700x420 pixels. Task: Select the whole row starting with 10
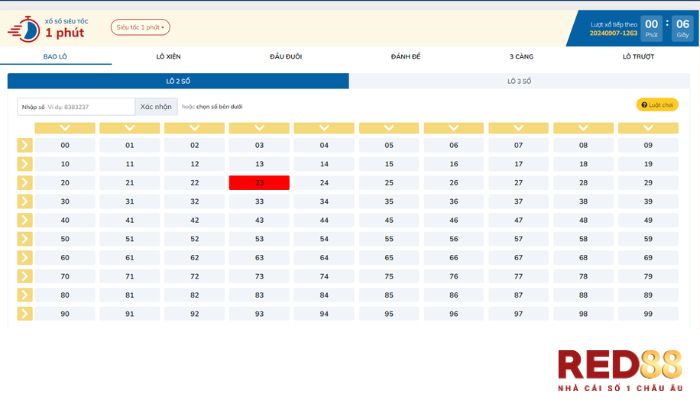[x=25, y=164]
